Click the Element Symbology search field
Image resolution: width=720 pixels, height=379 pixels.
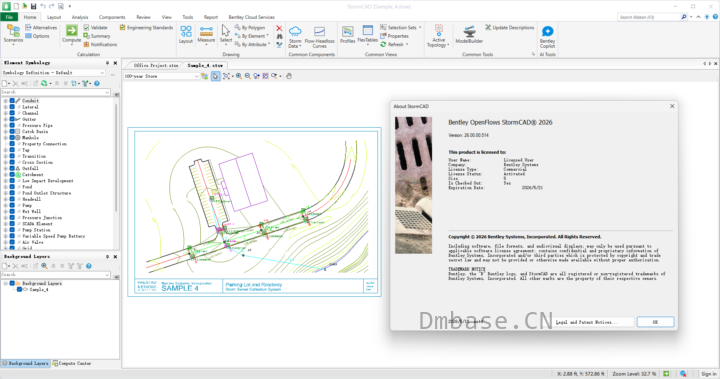pyautogui.click(x=55, y=92)
